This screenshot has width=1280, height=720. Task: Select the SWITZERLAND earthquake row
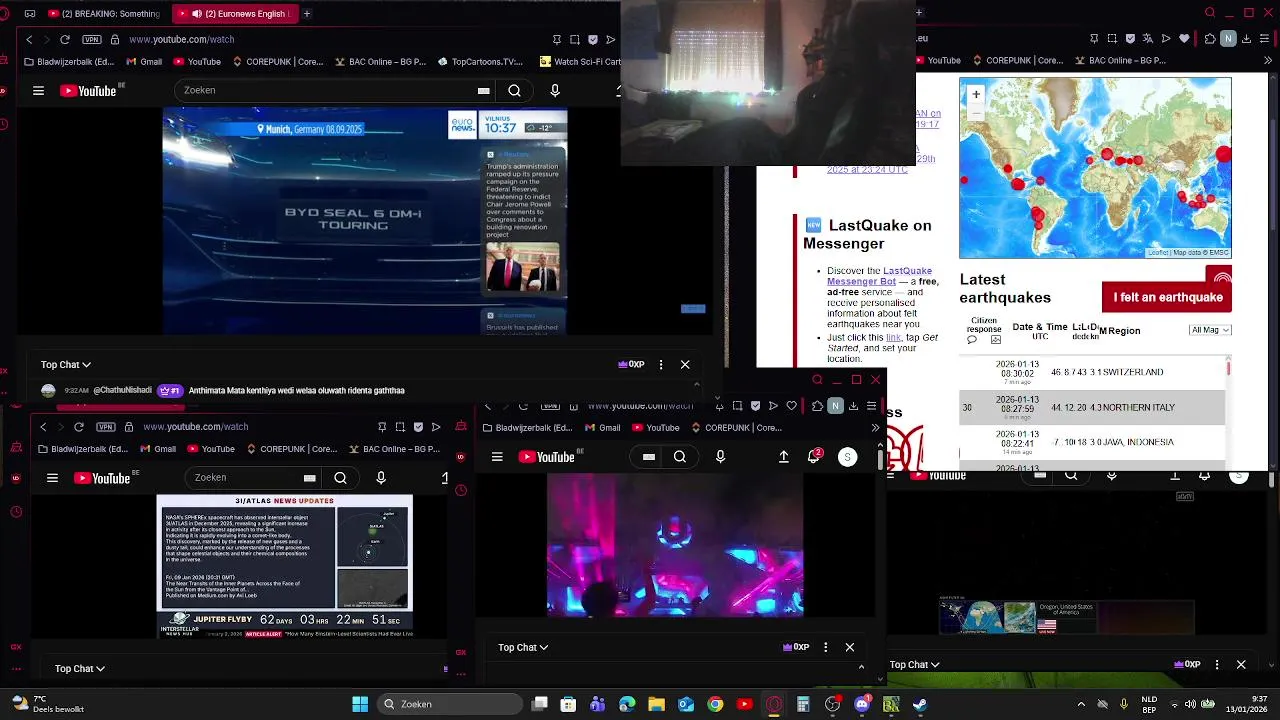(1092, 372)
